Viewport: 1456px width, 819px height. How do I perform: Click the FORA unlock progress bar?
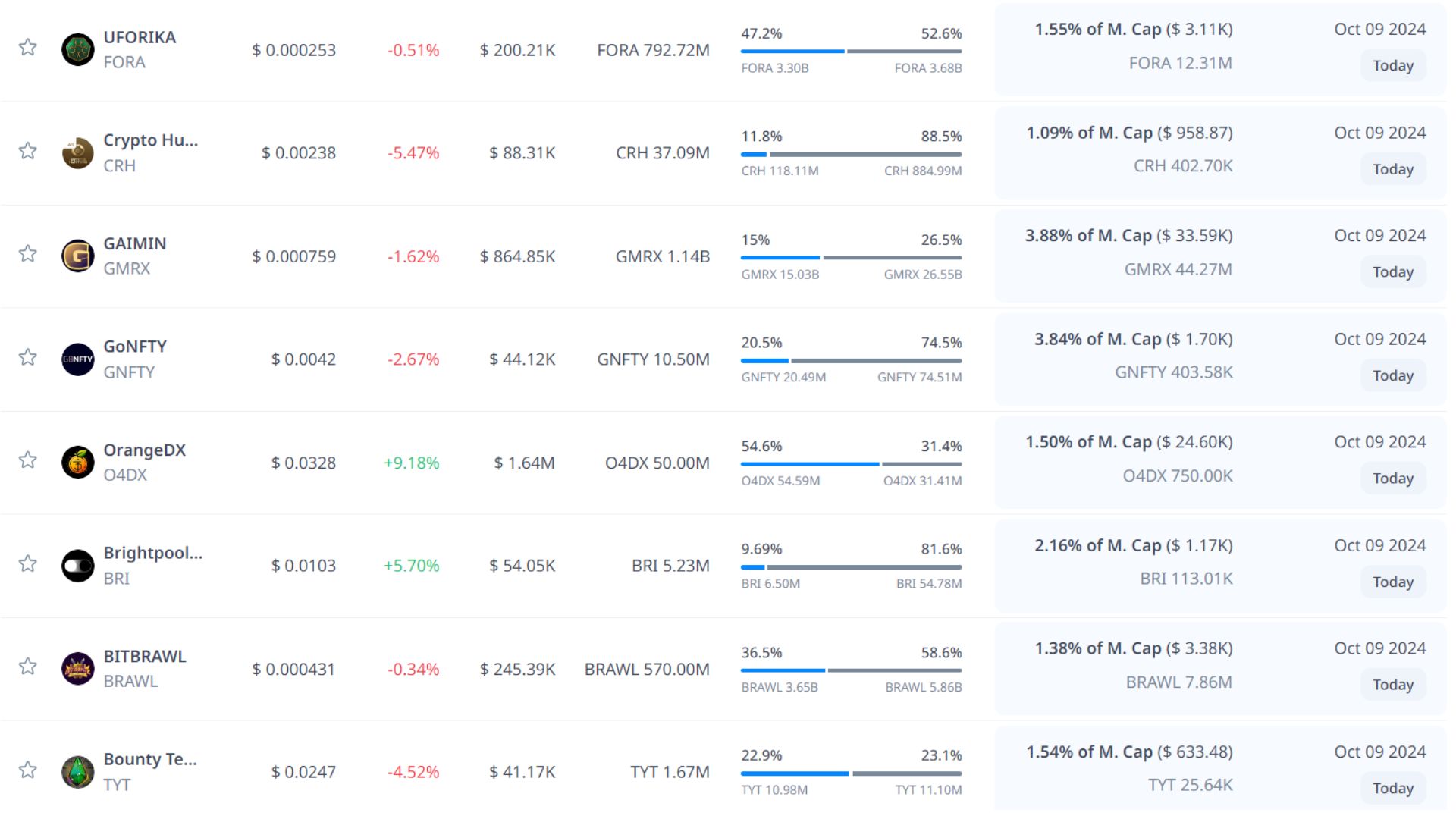click(x=851, y=52)
